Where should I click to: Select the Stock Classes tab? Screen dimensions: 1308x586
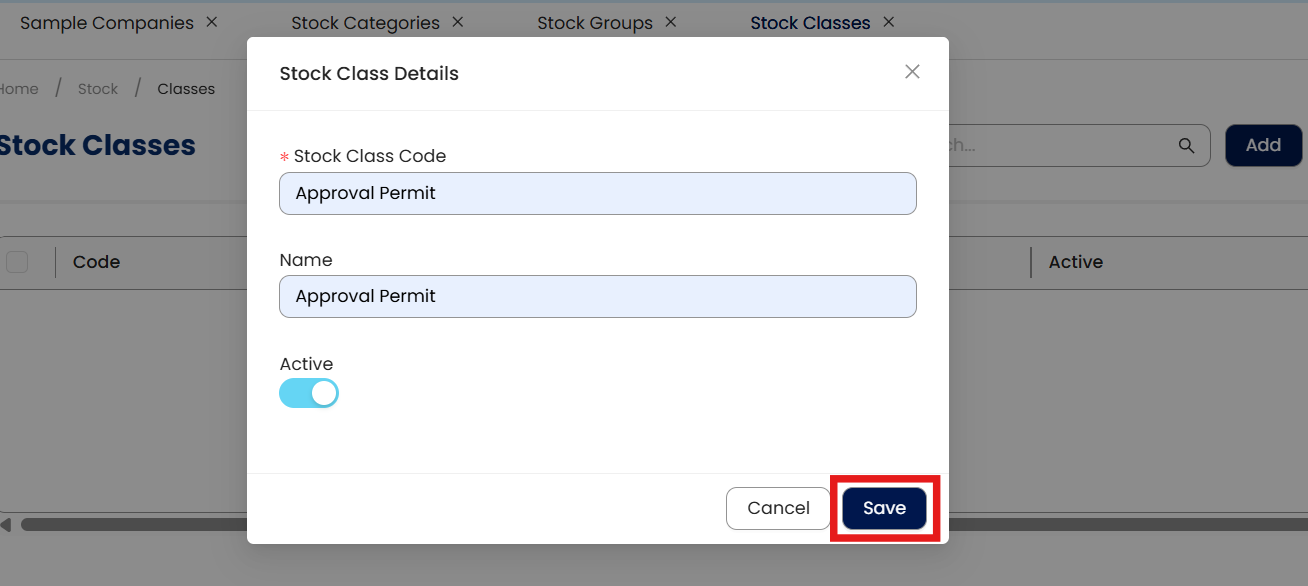(x=810, y=23)
